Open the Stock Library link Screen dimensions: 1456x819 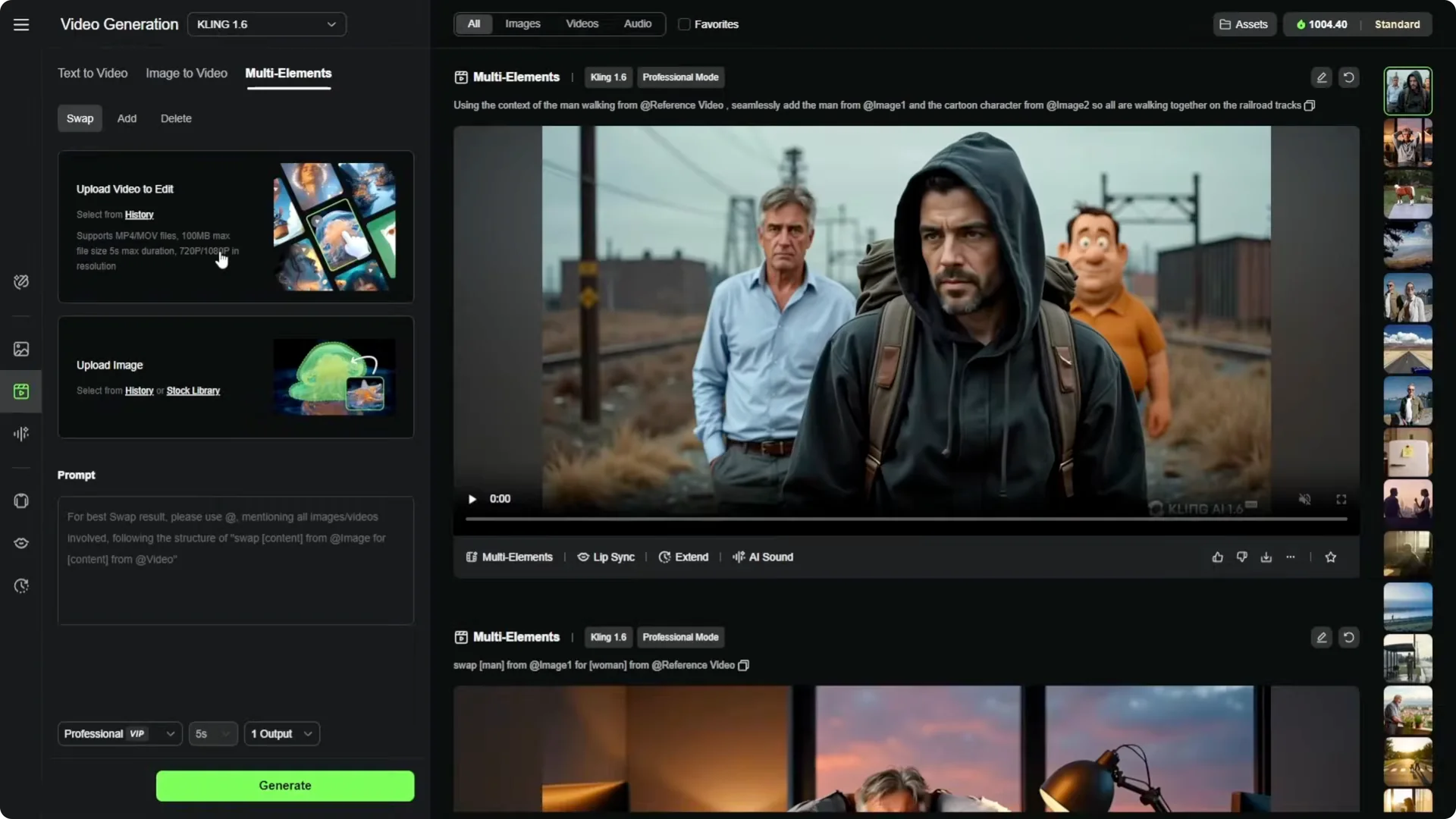point(193,391)
